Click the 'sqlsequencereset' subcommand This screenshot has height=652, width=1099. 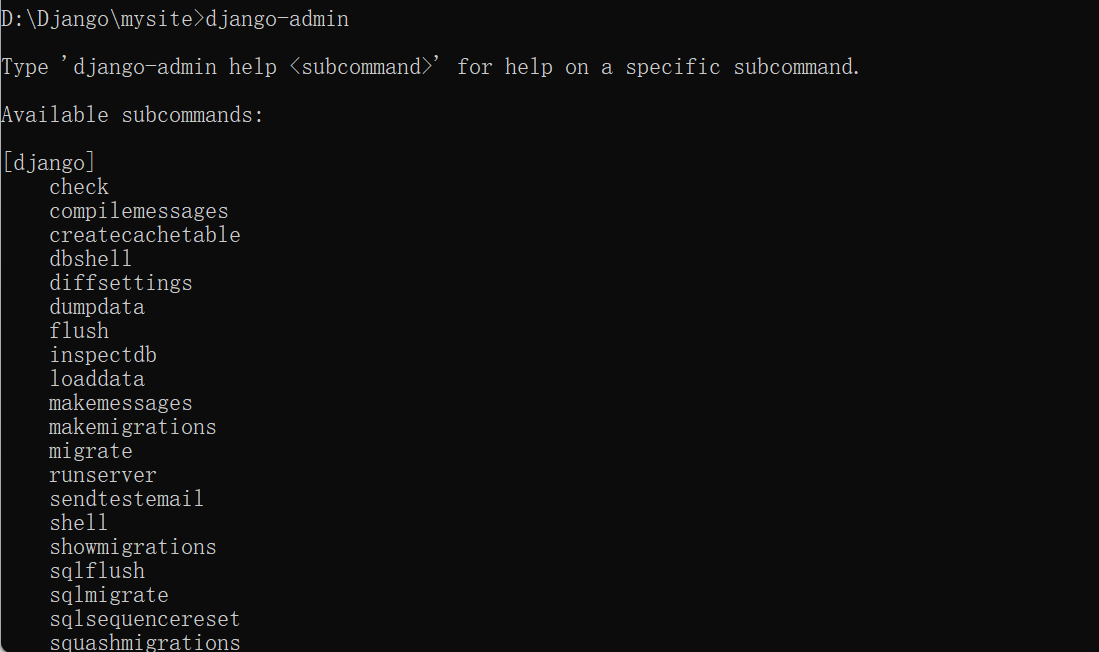click(145, 619)
